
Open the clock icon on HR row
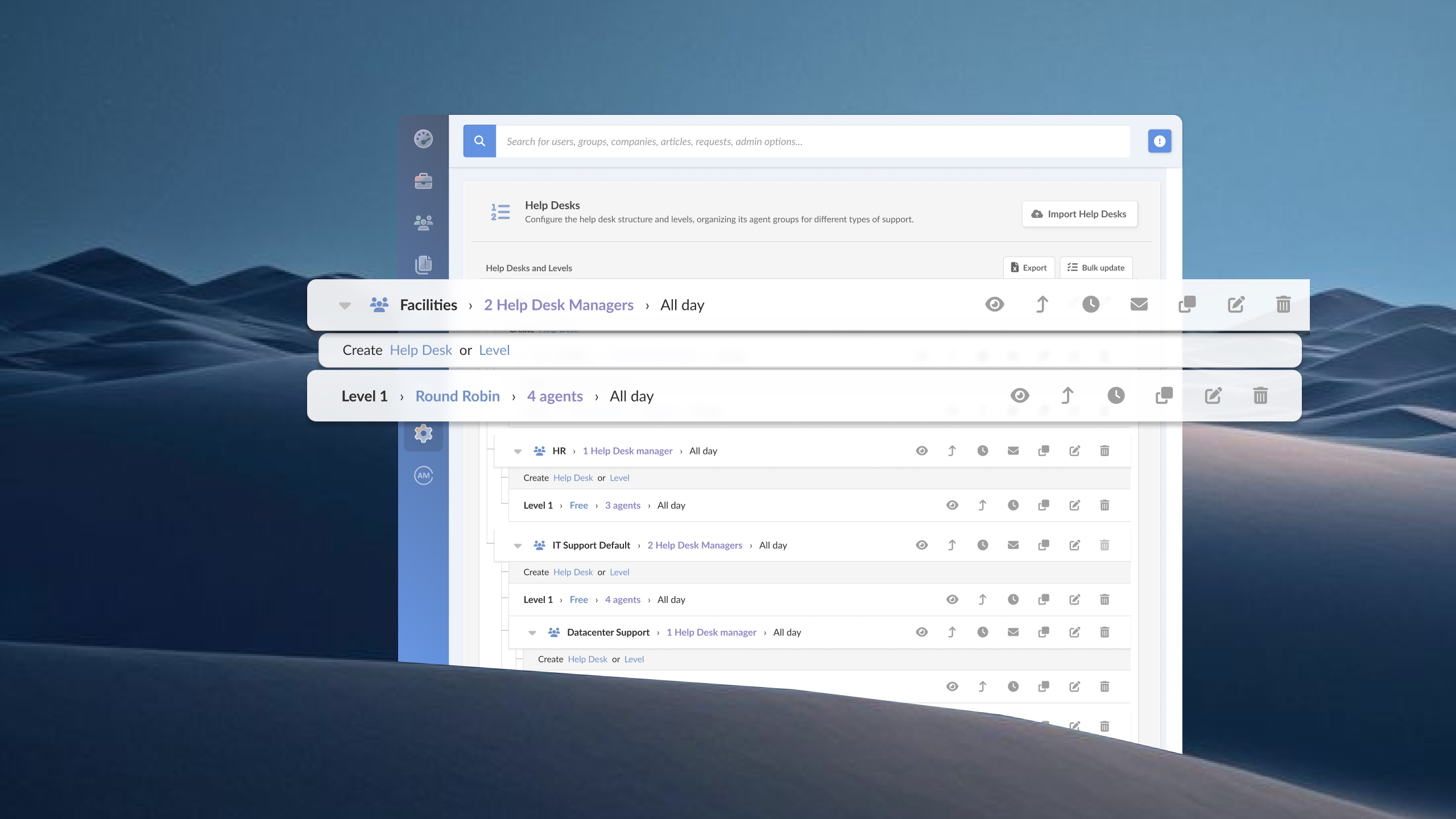coord(983,450)
